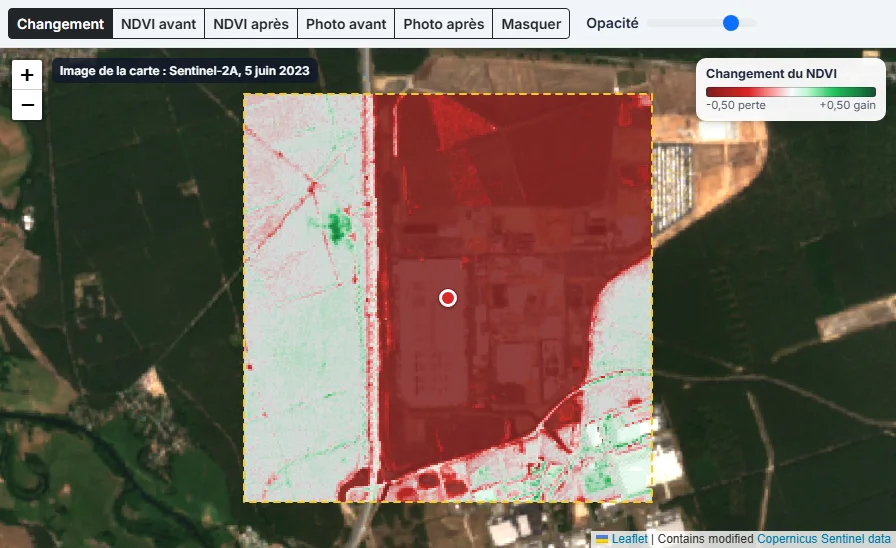
Task: Zoom in with the plus button
Action: click(x=27, y=75)
